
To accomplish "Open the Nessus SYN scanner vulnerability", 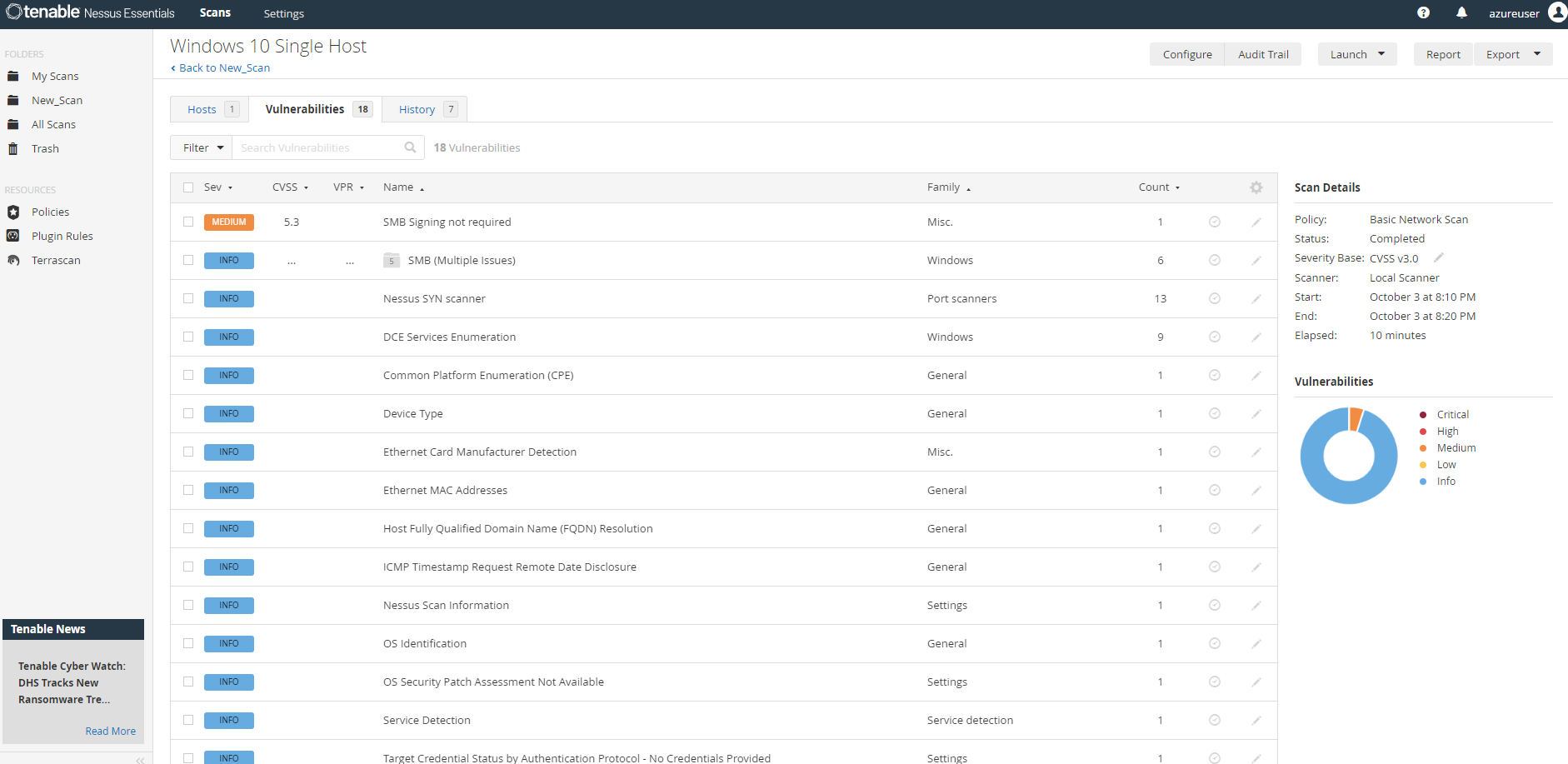I will tap(434, 298).
